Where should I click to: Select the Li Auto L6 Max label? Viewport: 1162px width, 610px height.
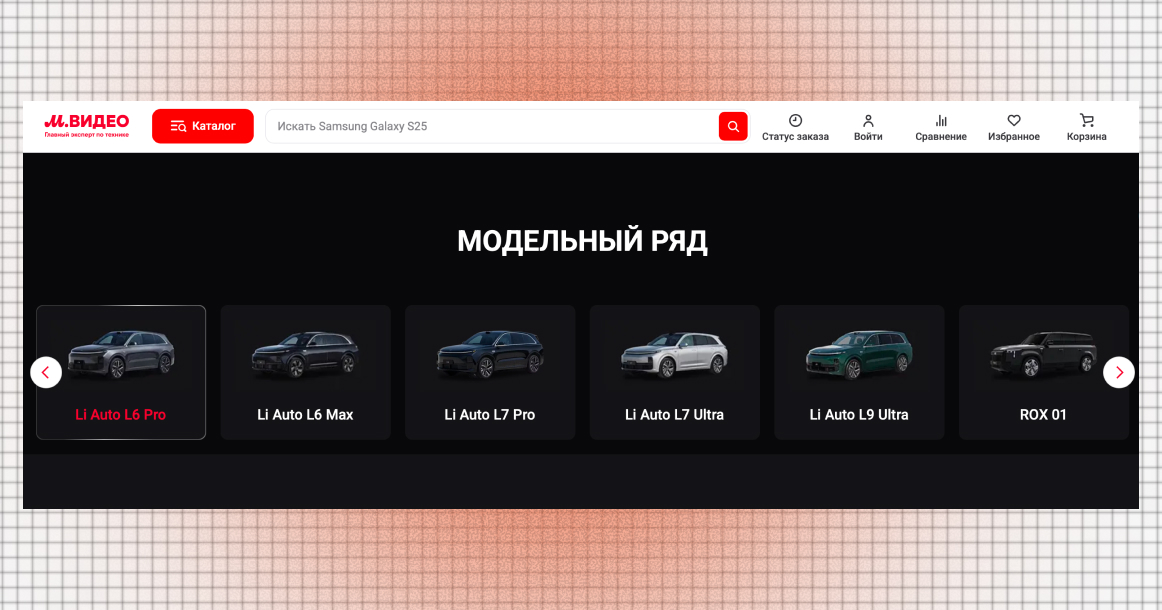[x=305, y=414]
